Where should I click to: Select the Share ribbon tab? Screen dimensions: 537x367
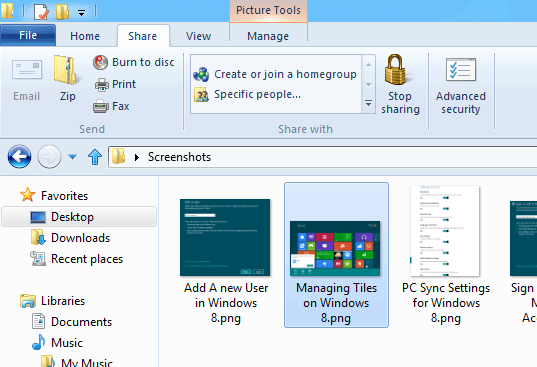tap(142, 36)
